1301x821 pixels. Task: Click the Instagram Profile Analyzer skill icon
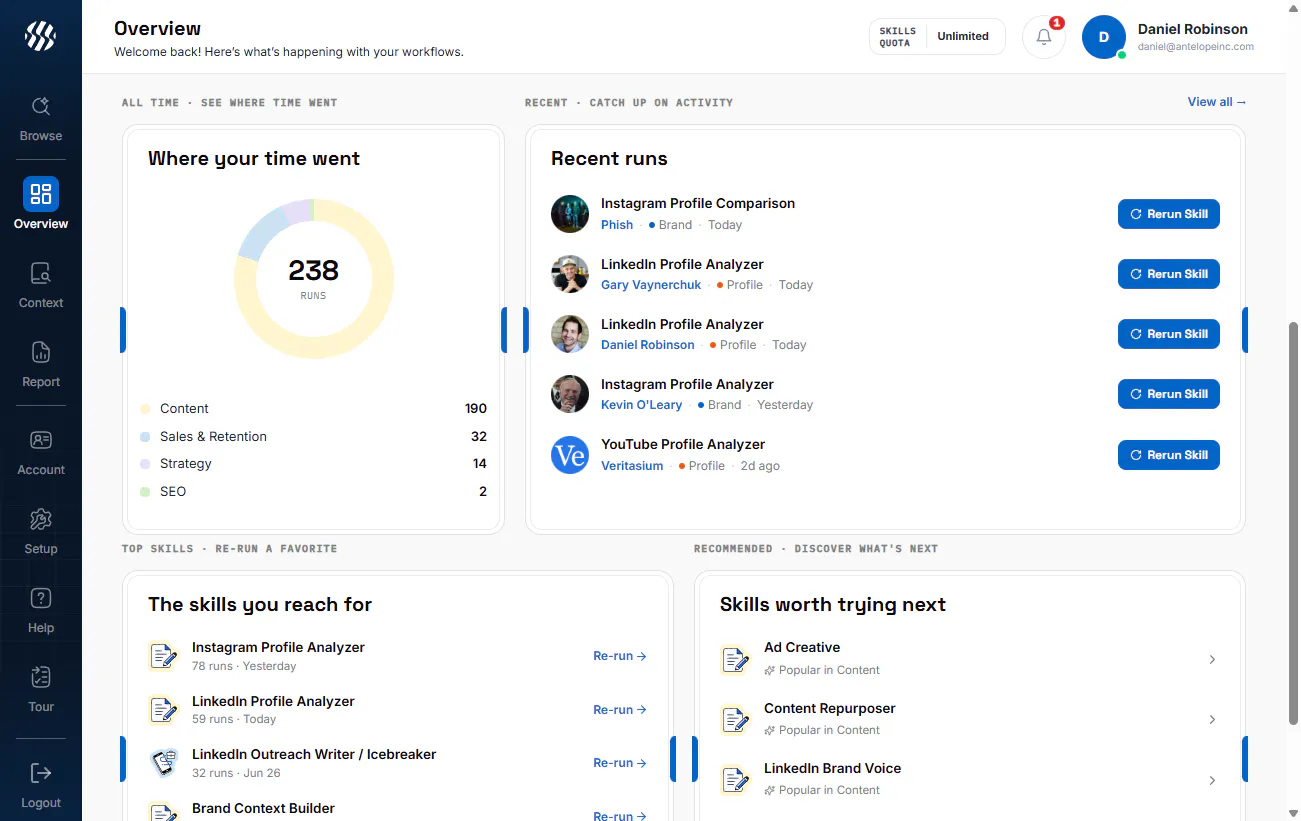[163, 656]
